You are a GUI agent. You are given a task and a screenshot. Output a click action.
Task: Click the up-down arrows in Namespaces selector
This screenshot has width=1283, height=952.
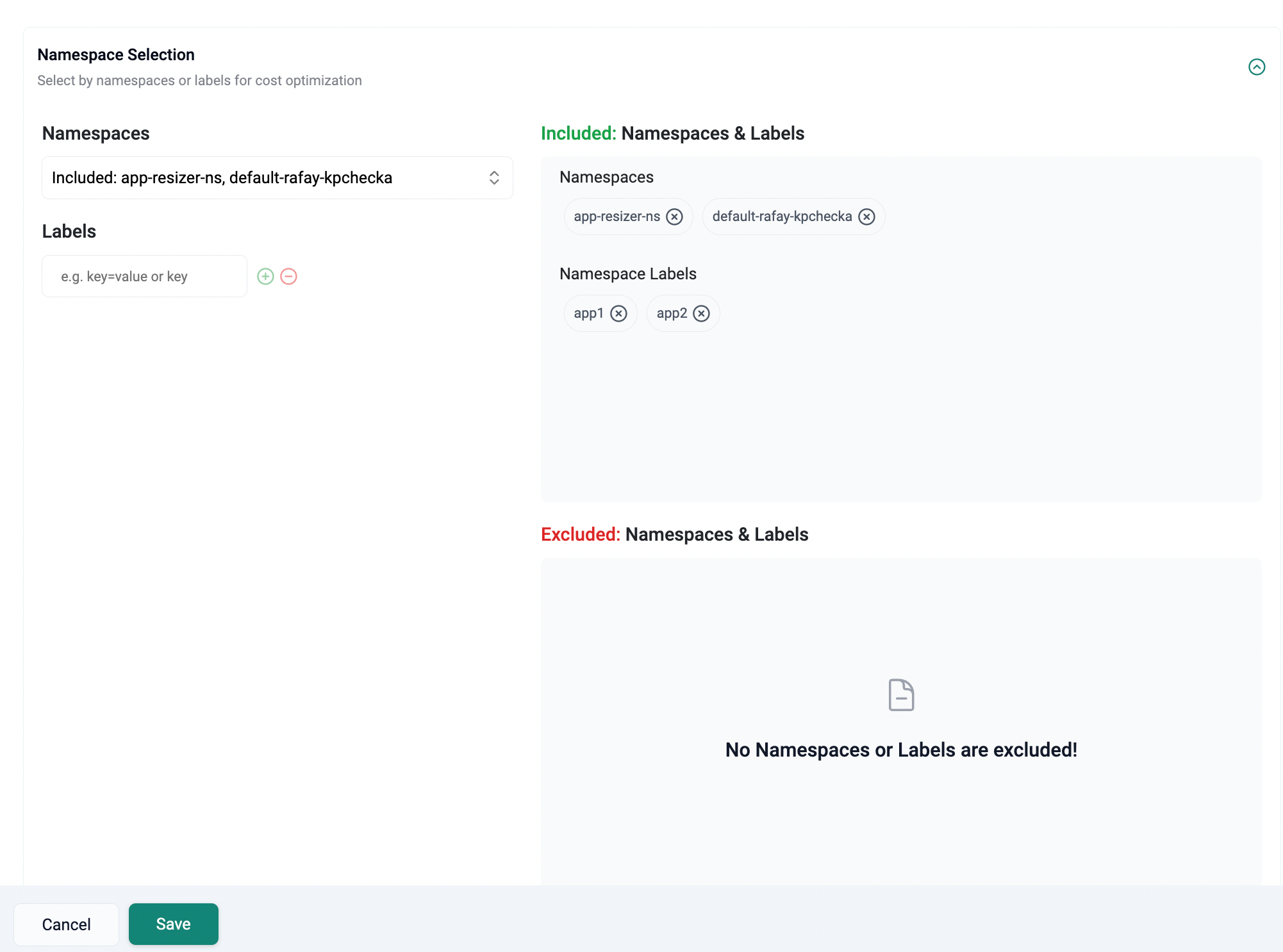point(494,177)
